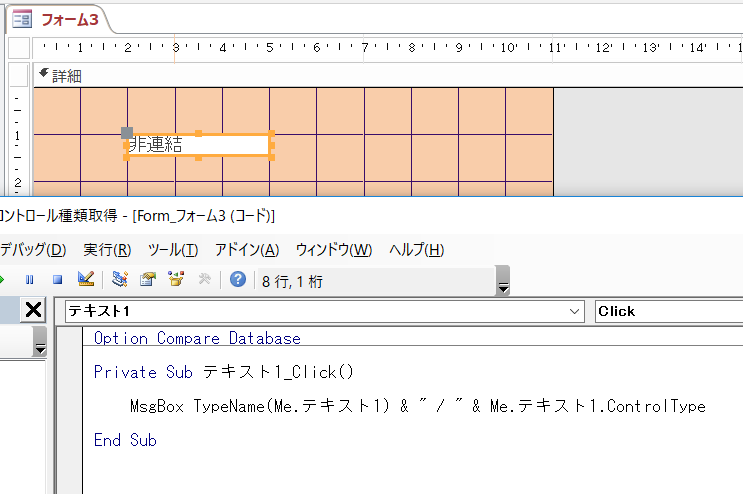
Task: Click the gray move handle of text box
Action: 127,133
